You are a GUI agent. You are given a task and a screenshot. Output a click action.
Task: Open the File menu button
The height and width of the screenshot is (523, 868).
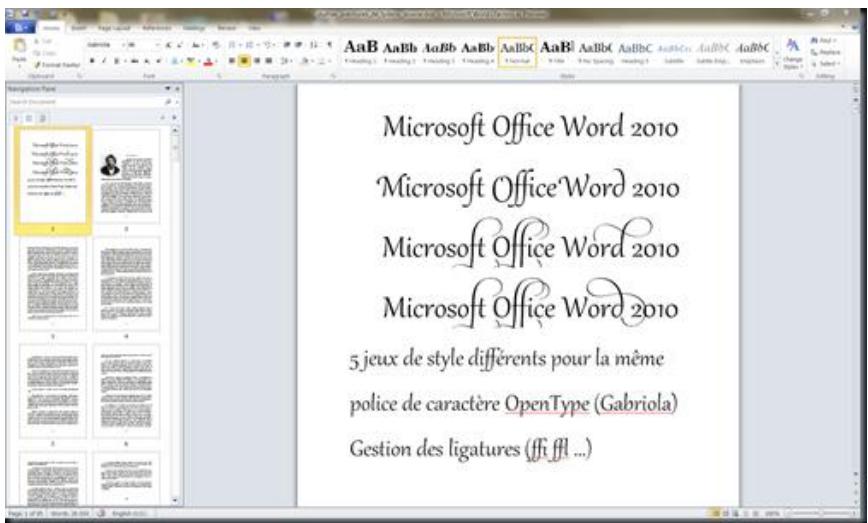[x=20, y=27]
